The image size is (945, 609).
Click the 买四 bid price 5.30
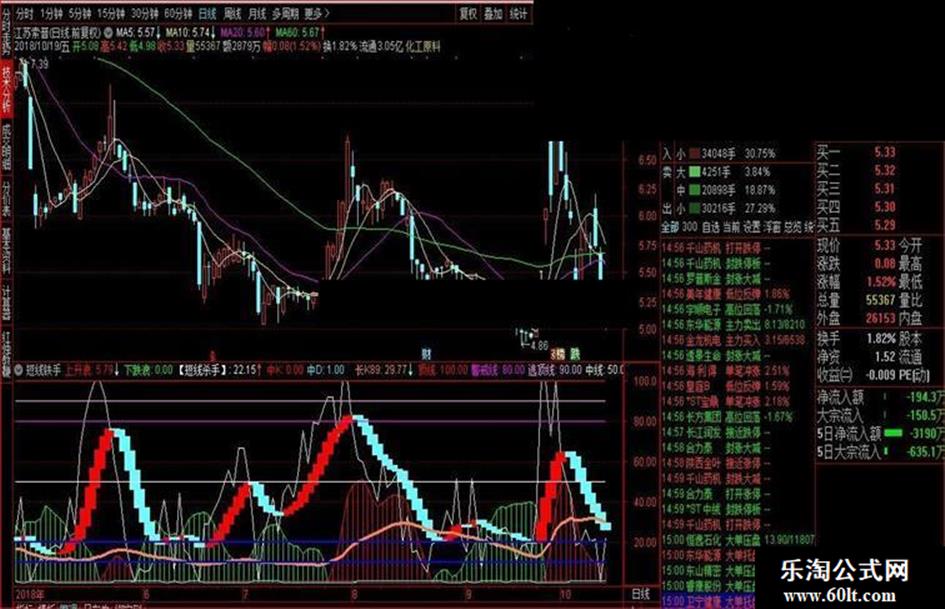tap(885, 207)
